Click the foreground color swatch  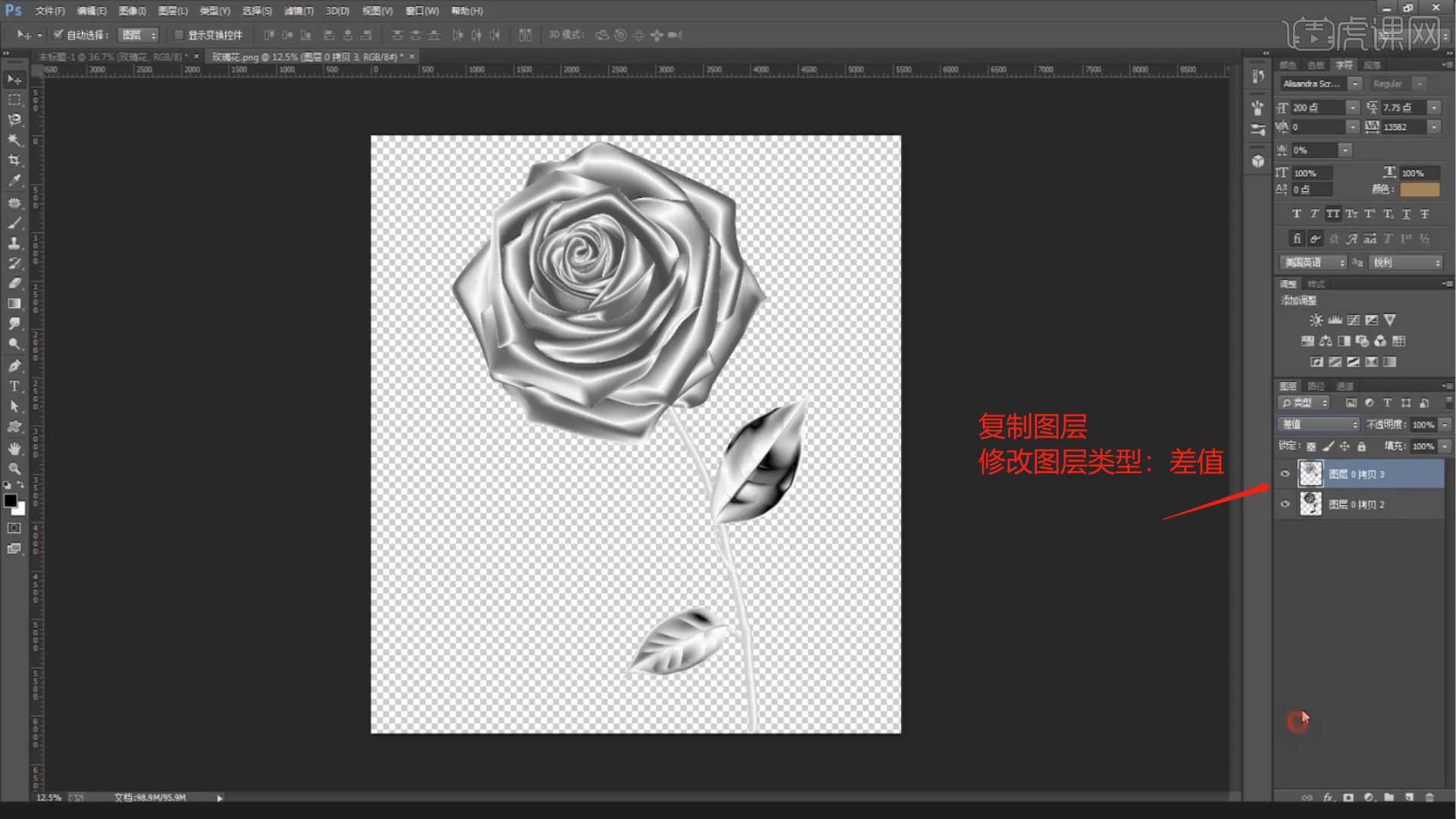click(11, 500)
